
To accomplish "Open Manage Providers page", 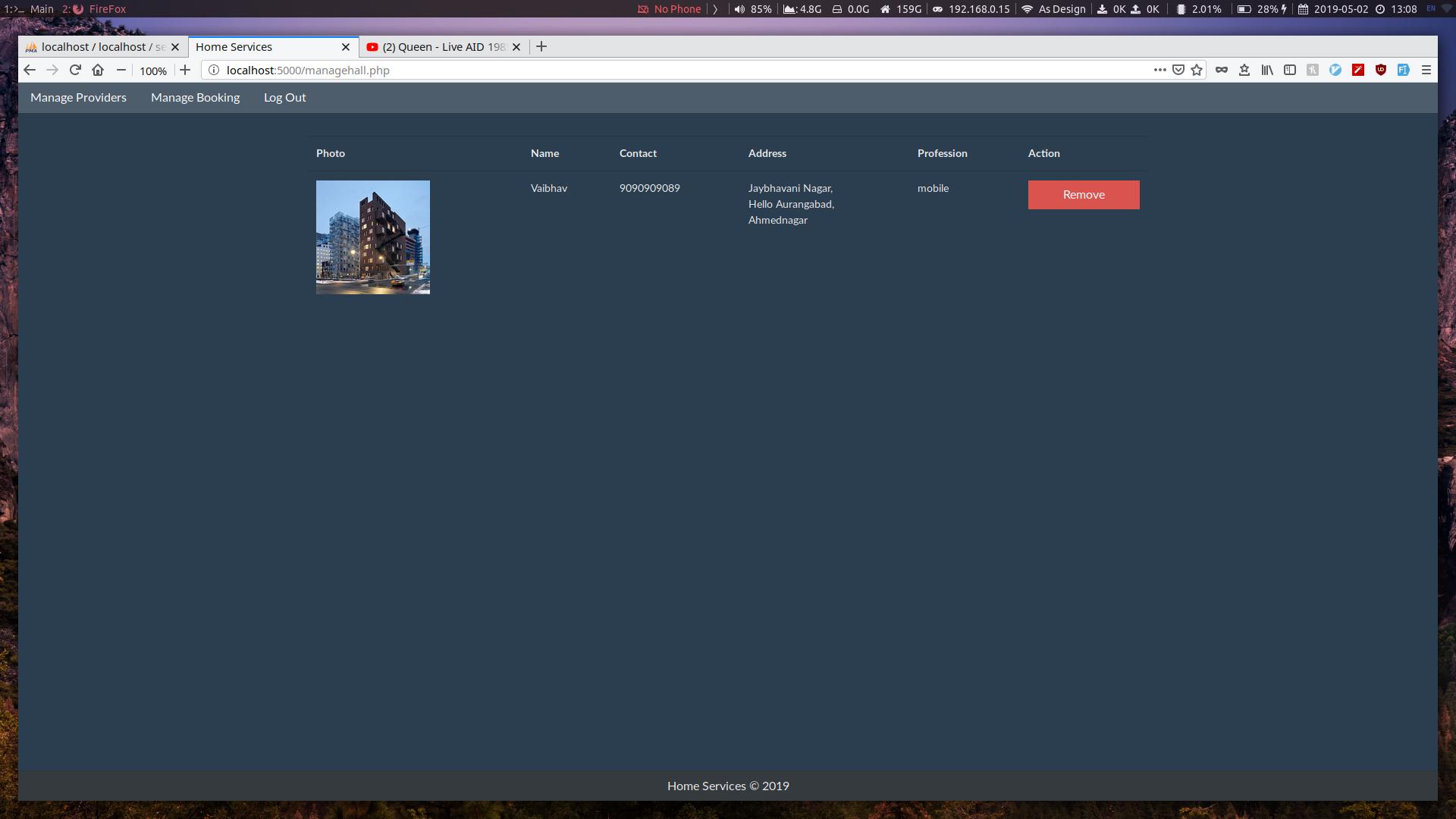I will [78, 97].
